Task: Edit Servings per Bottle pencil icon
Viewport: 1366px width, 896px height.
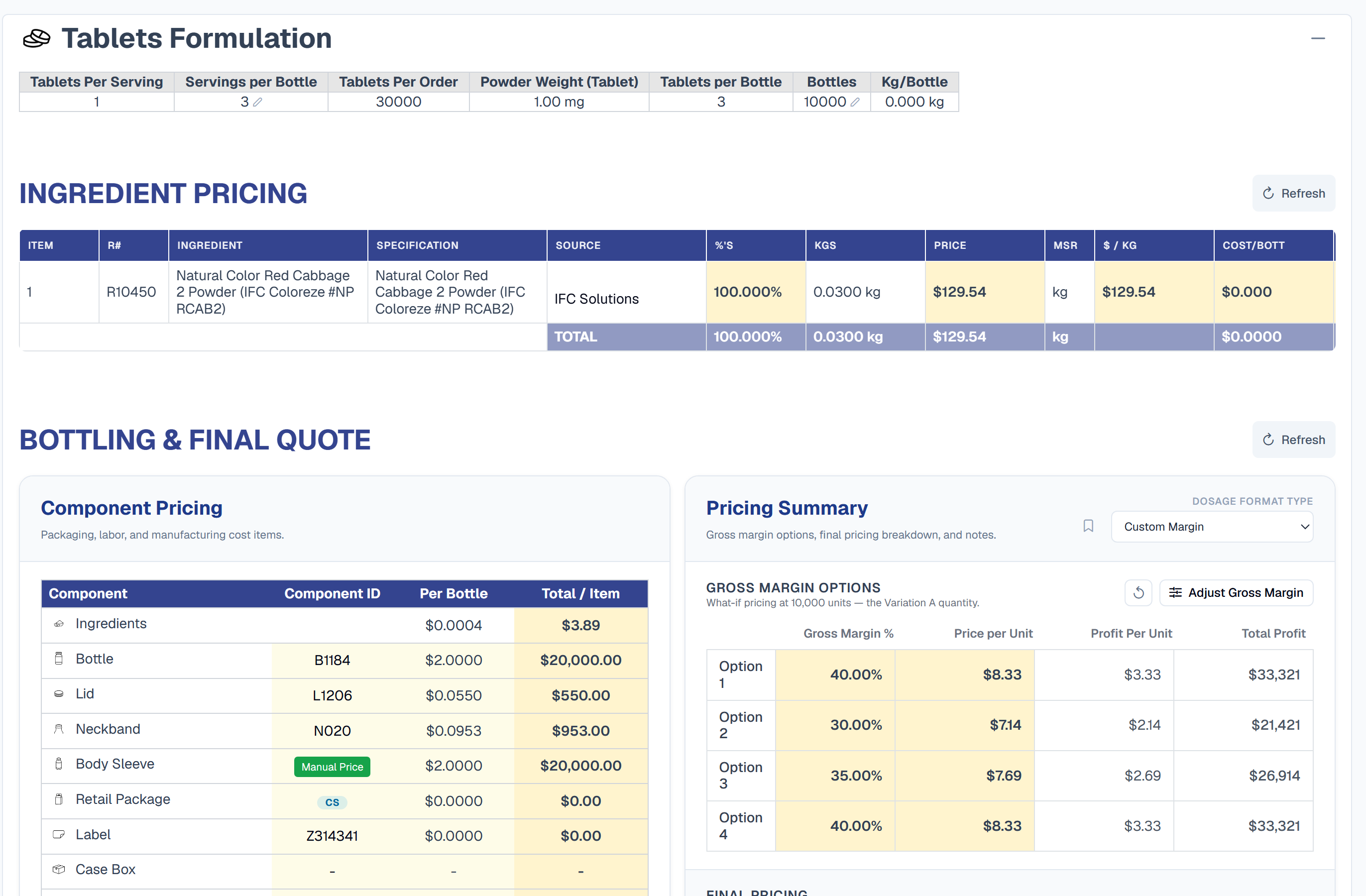Action: (x=258, y=102)
